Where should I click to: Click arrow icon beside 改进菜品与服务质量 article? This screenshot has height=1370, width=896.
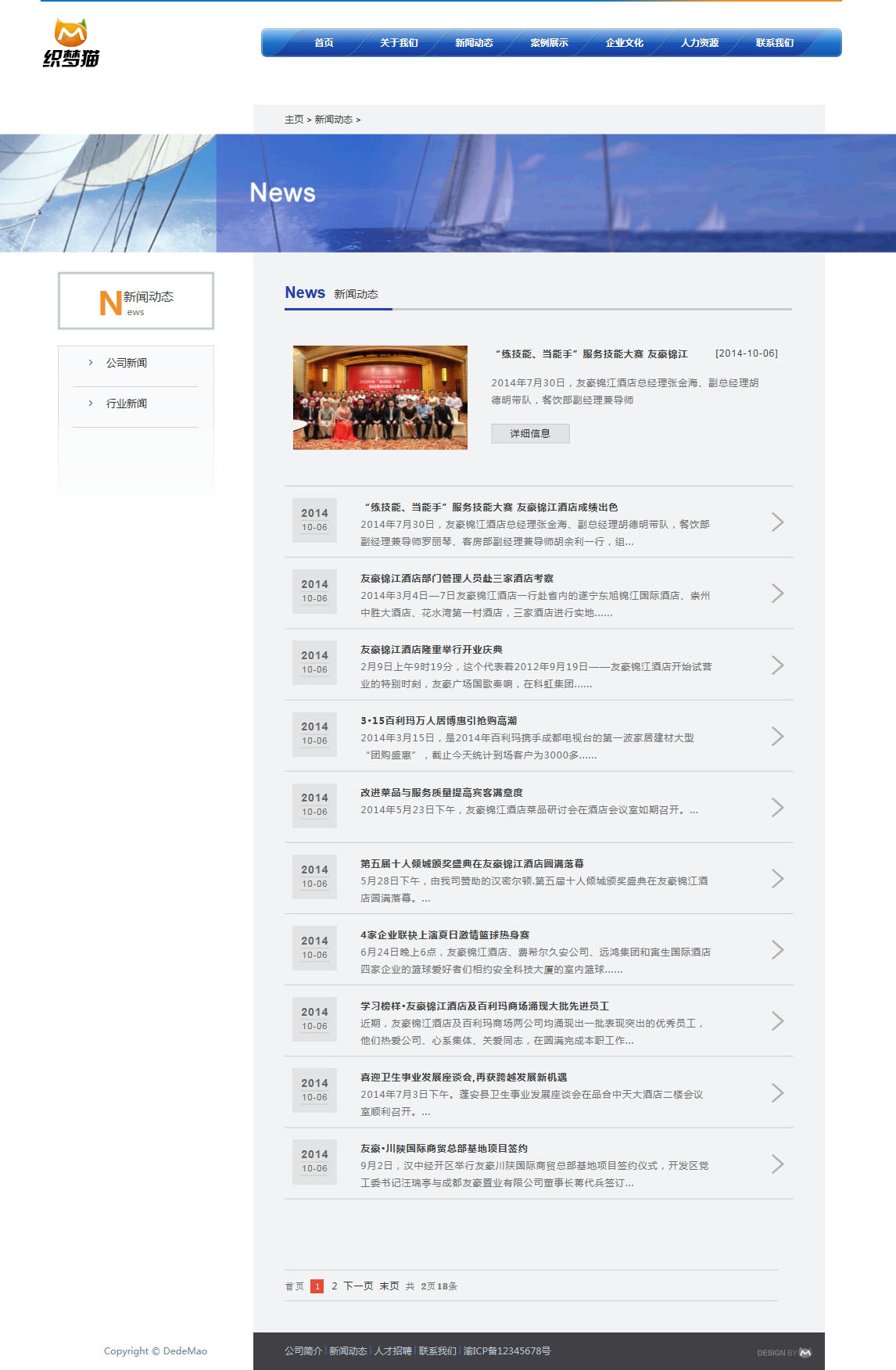click(x=777, y=807)
